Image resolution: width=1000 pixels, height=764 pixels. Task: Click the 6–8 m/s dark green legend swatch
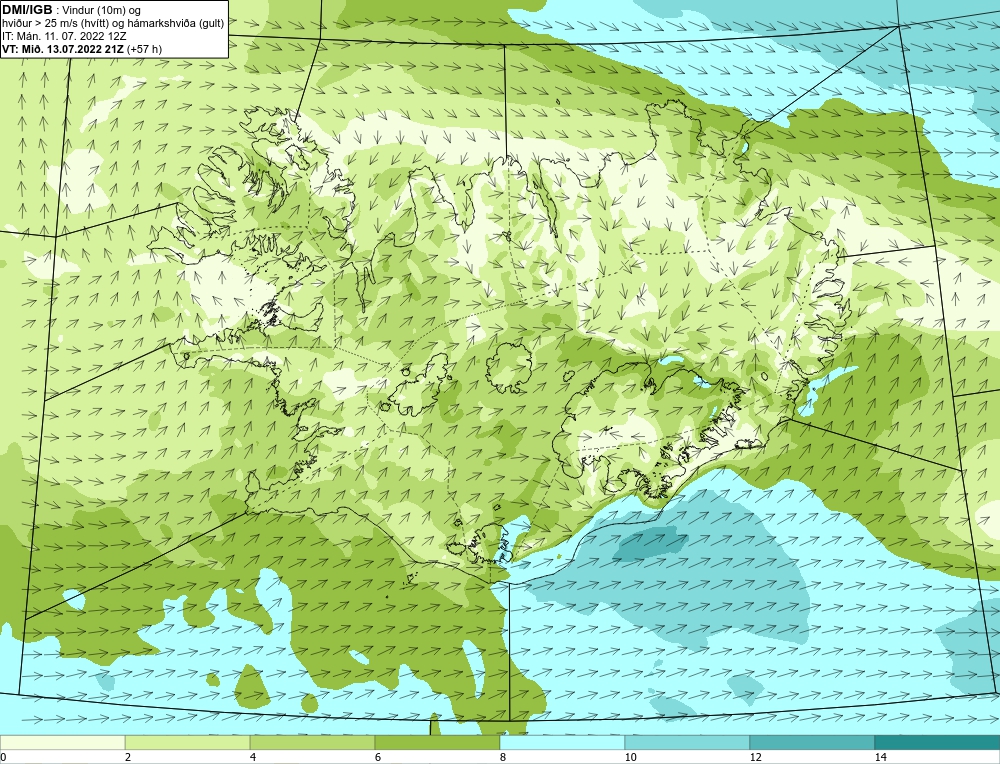pyautogui.click(x=437, y=742)
